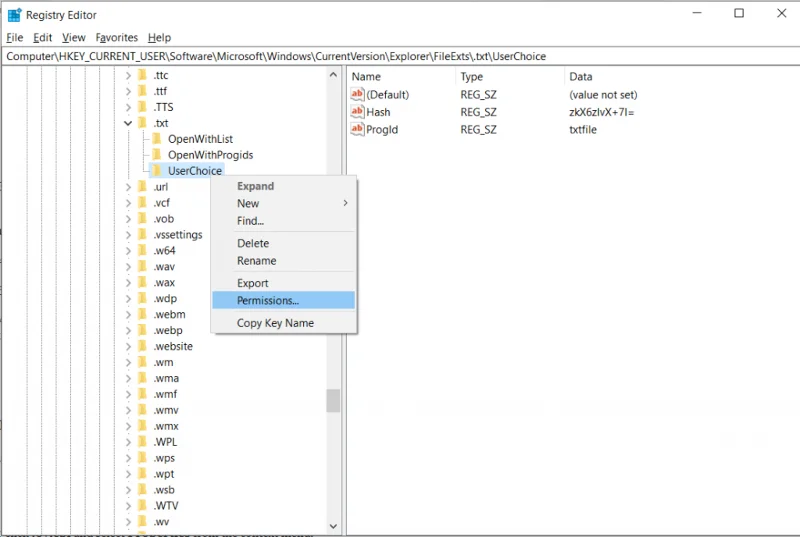The image size is (800, 537).
Task: Click the OpenWithProgids folder icon
Action: tap(157, 155)
